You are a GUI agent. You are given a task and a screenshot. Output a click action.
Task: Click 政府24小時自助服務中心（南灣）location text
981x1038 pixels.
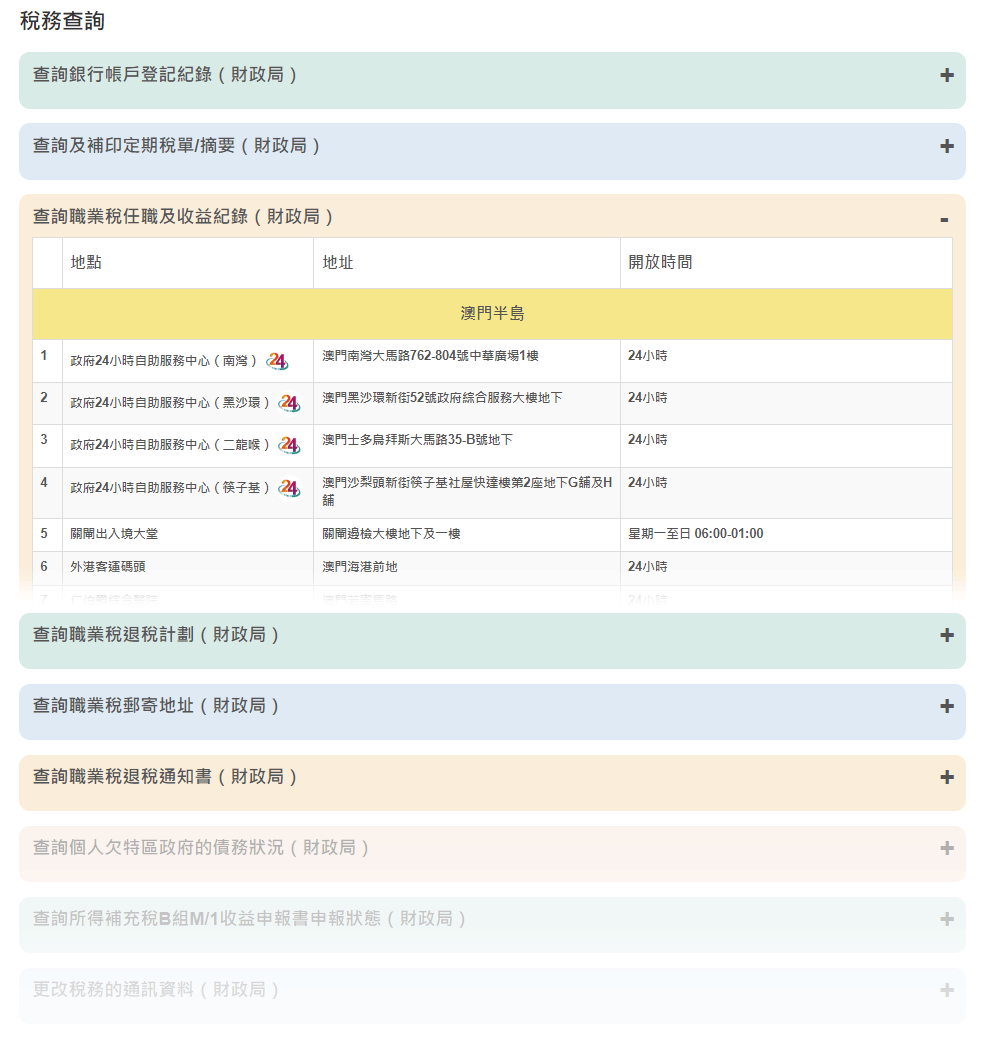click(x=164, y=361)
